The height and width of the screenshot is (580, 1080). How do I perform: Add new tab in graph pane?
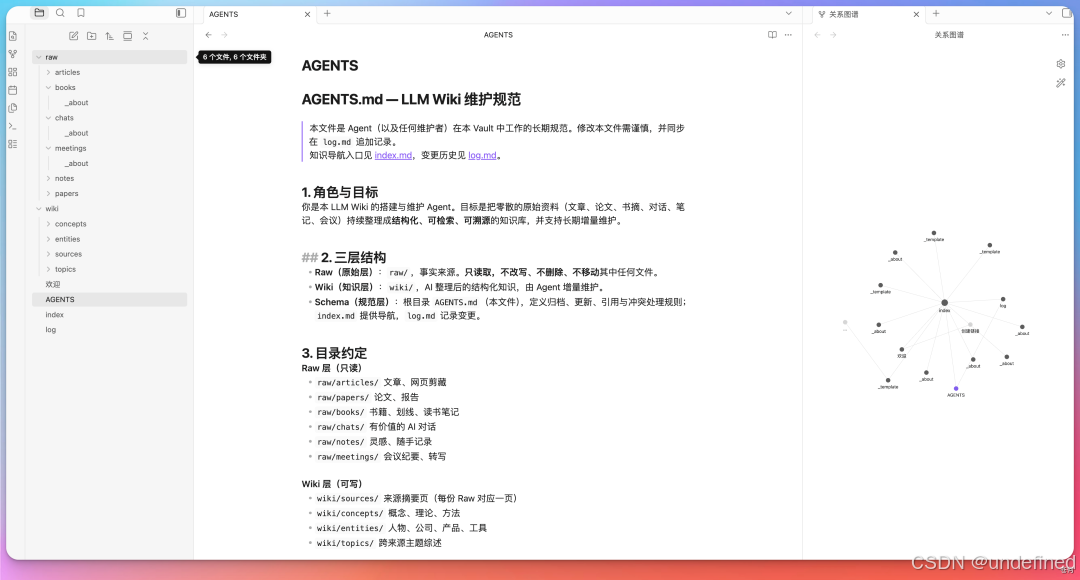click(936, 13)
